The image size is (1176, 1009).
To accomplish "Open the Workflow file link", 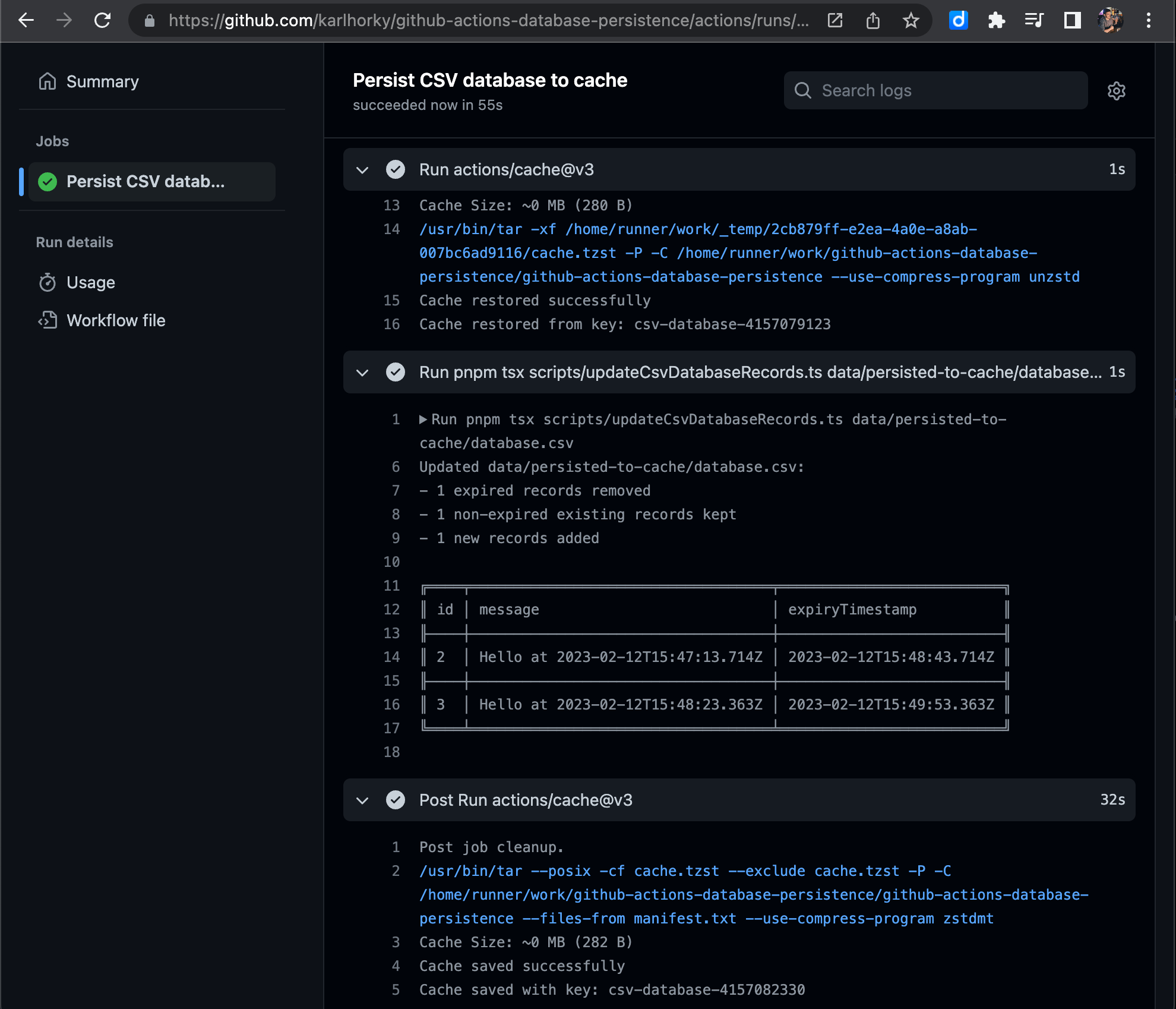I will [x=116, y=320].
